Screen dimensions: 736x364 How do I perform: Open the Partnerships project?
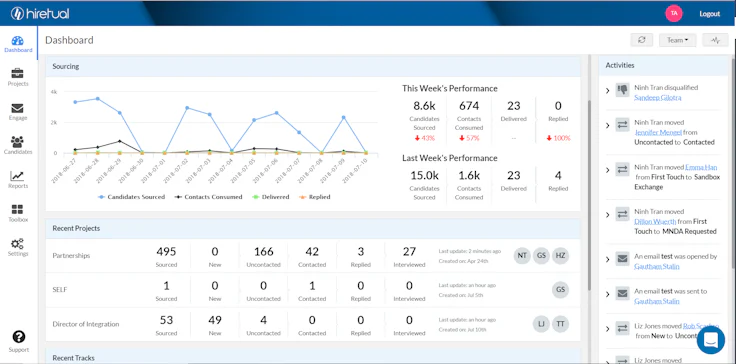pyautogui.click(x=71, y=256)
